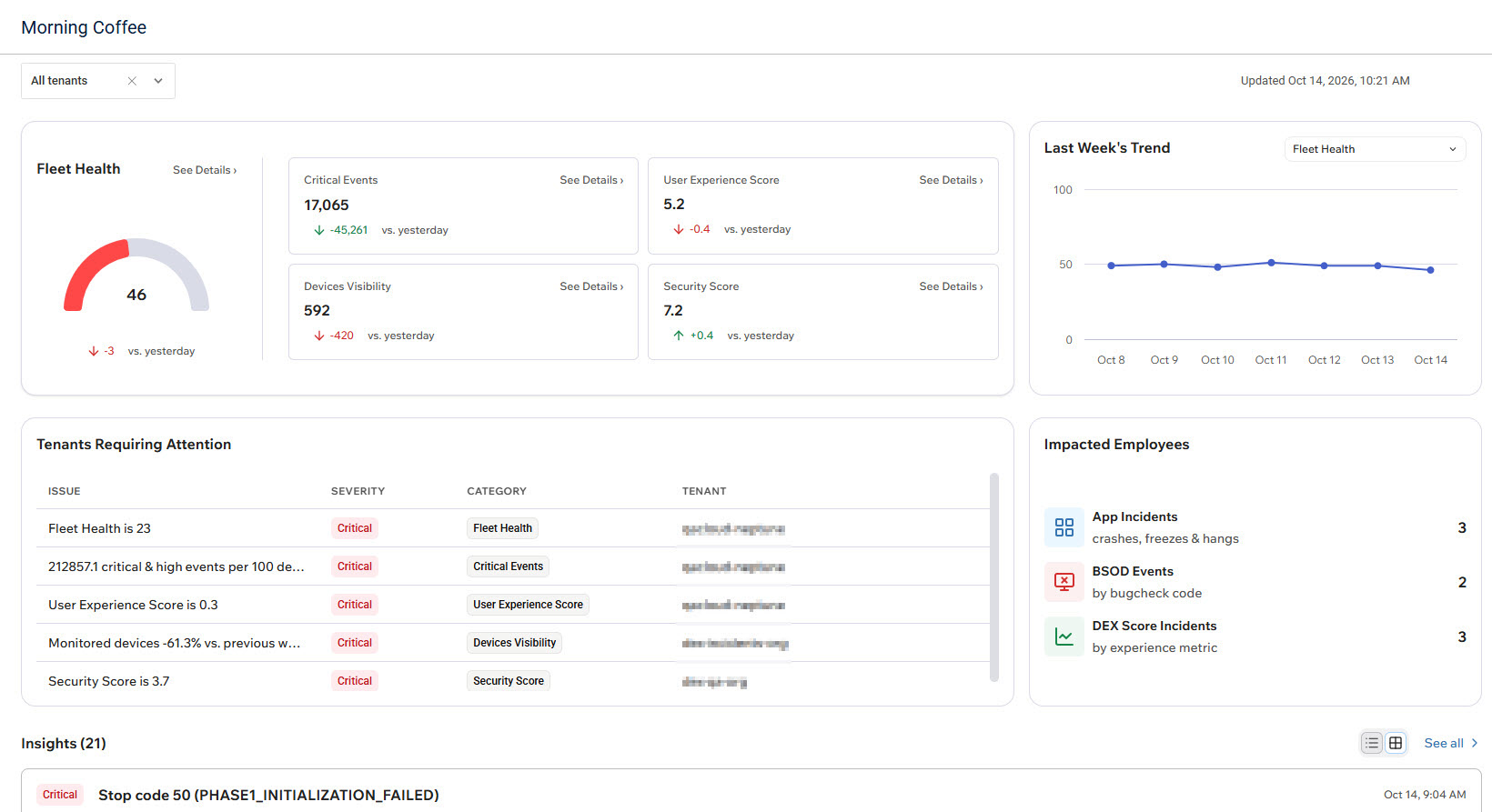
Task: Click the Critical Events value 17,065
Action: [x=327, y=206]
